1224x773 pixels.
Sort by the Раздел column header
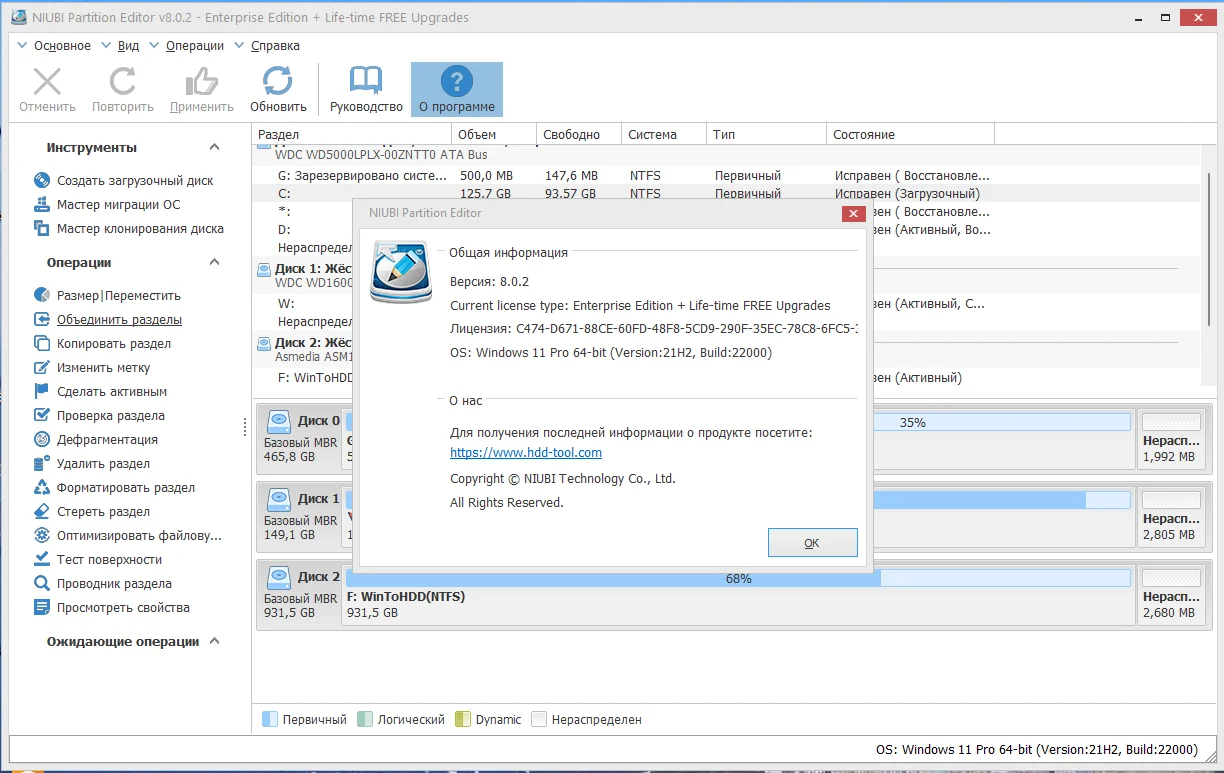point(351,134)
